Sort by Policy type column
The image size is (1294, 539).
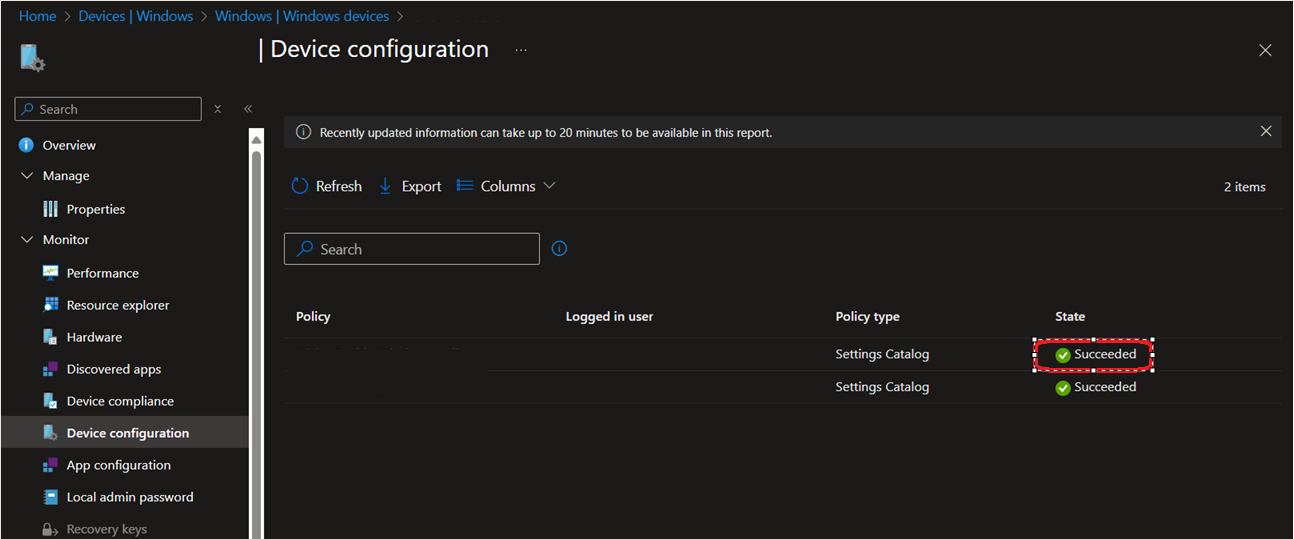click(x=867, y=316)
